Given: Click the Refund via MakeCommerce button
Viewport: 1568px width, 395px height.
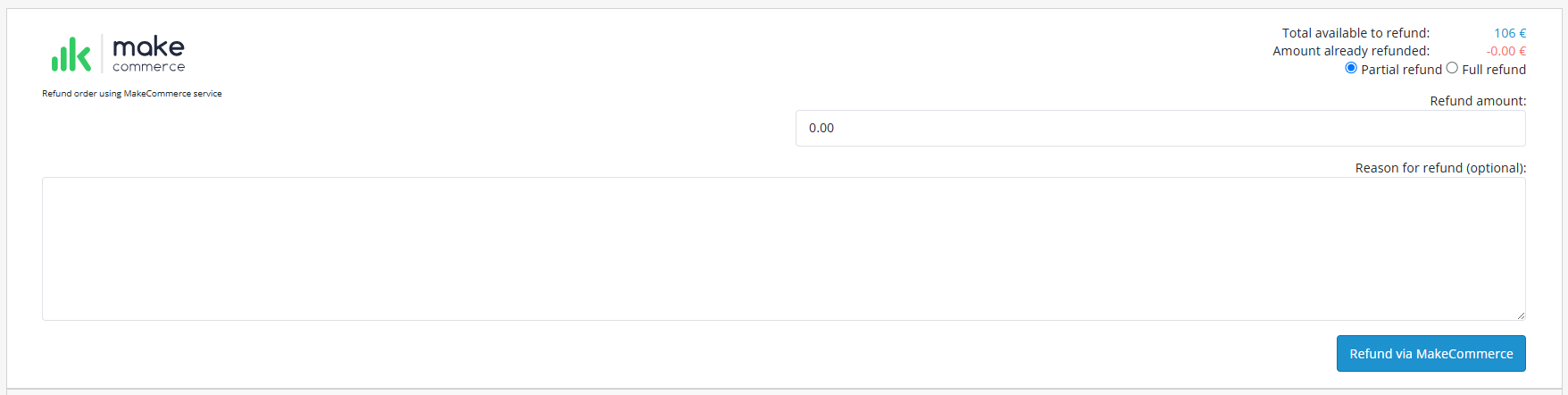Looking at the screenshot, I should point(1430,354).
